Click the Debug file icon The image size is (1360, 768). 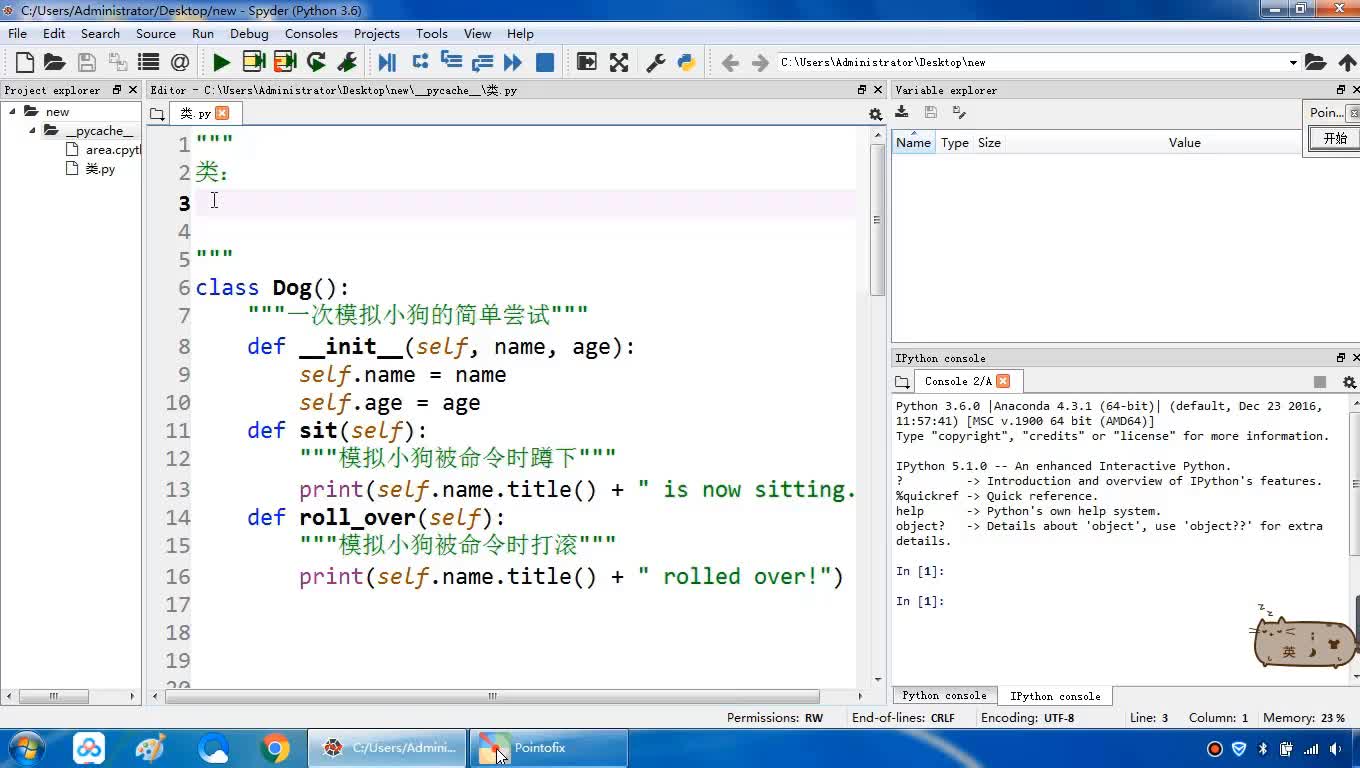tap(387, 63)
